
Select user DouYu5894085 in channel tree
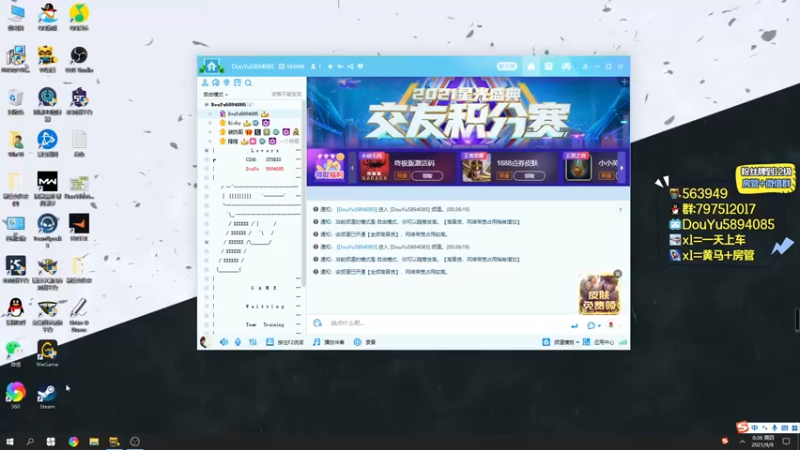tap(244, 114)
